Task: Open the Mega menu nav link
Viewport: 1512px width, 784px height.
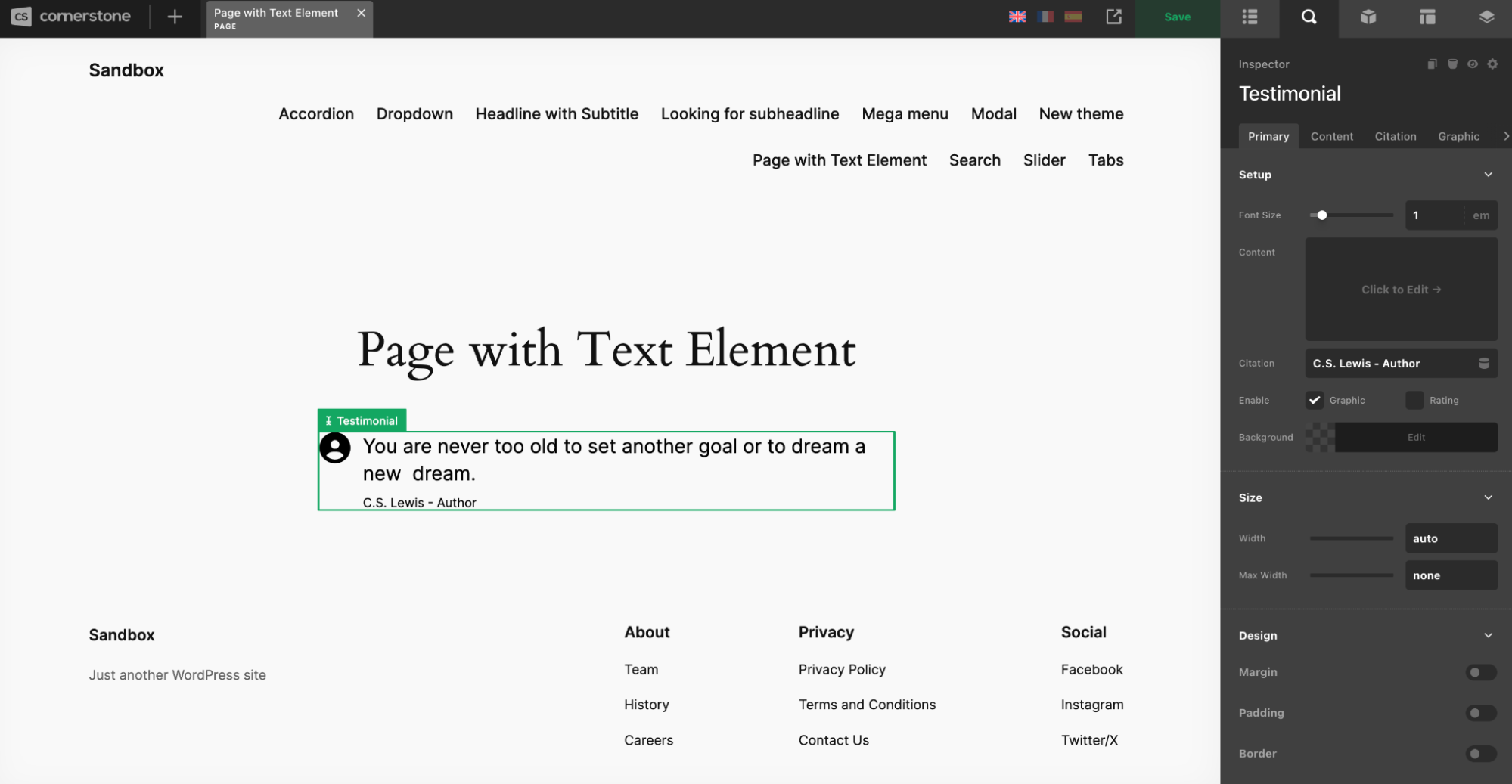Action: 905,114
